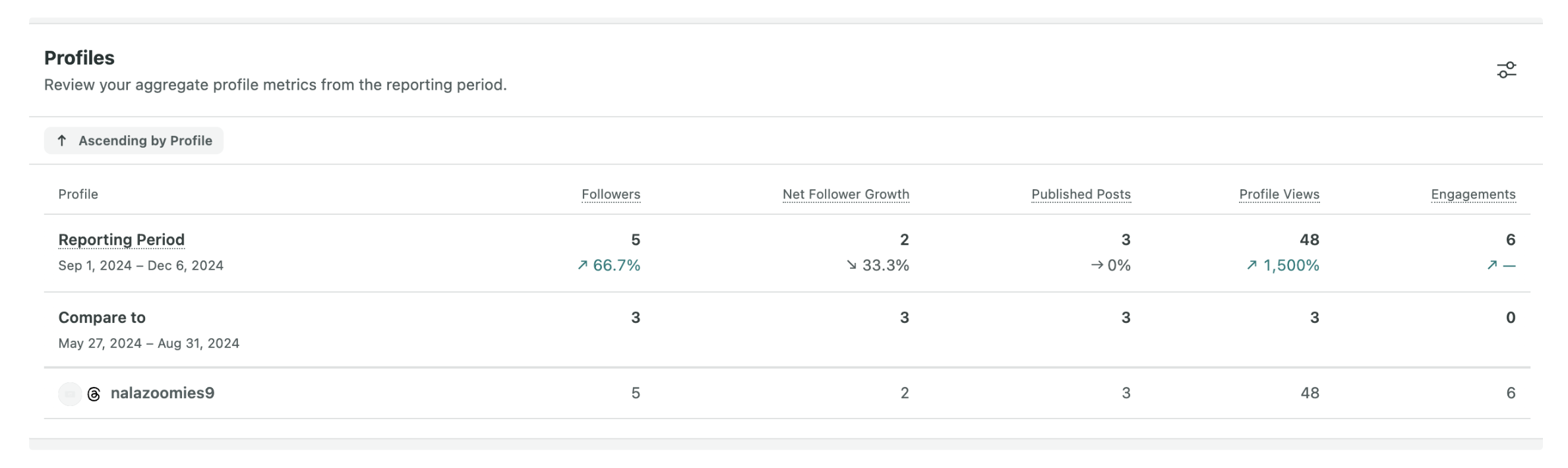Click the nalazoomies9 profile avatar
1568x468 pixels.
tap(70, 394)
